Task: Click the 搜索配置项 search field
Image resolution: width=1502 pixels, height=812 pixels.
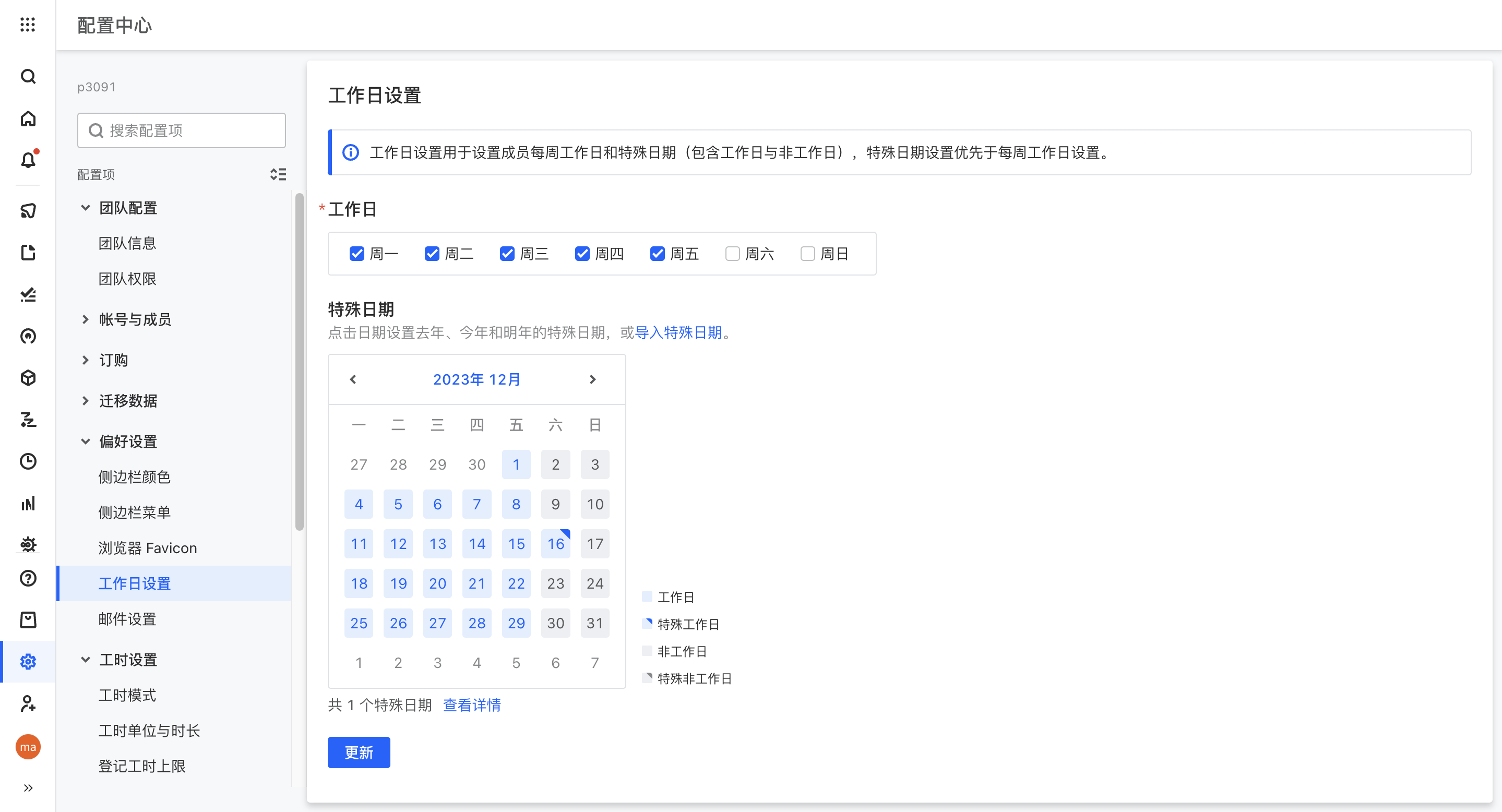Action: 181,130
